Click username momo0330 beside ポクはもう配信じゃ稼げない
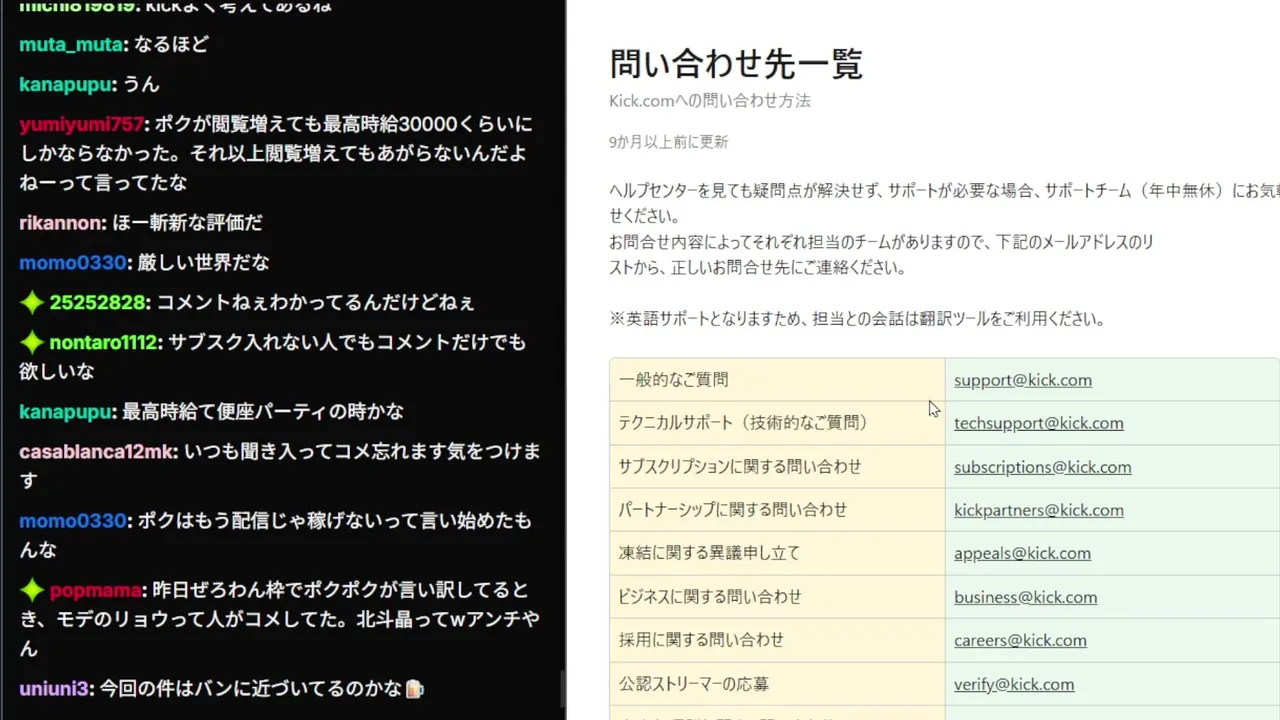Screen dimensions: 1280x720 click(x=73, y=521)
